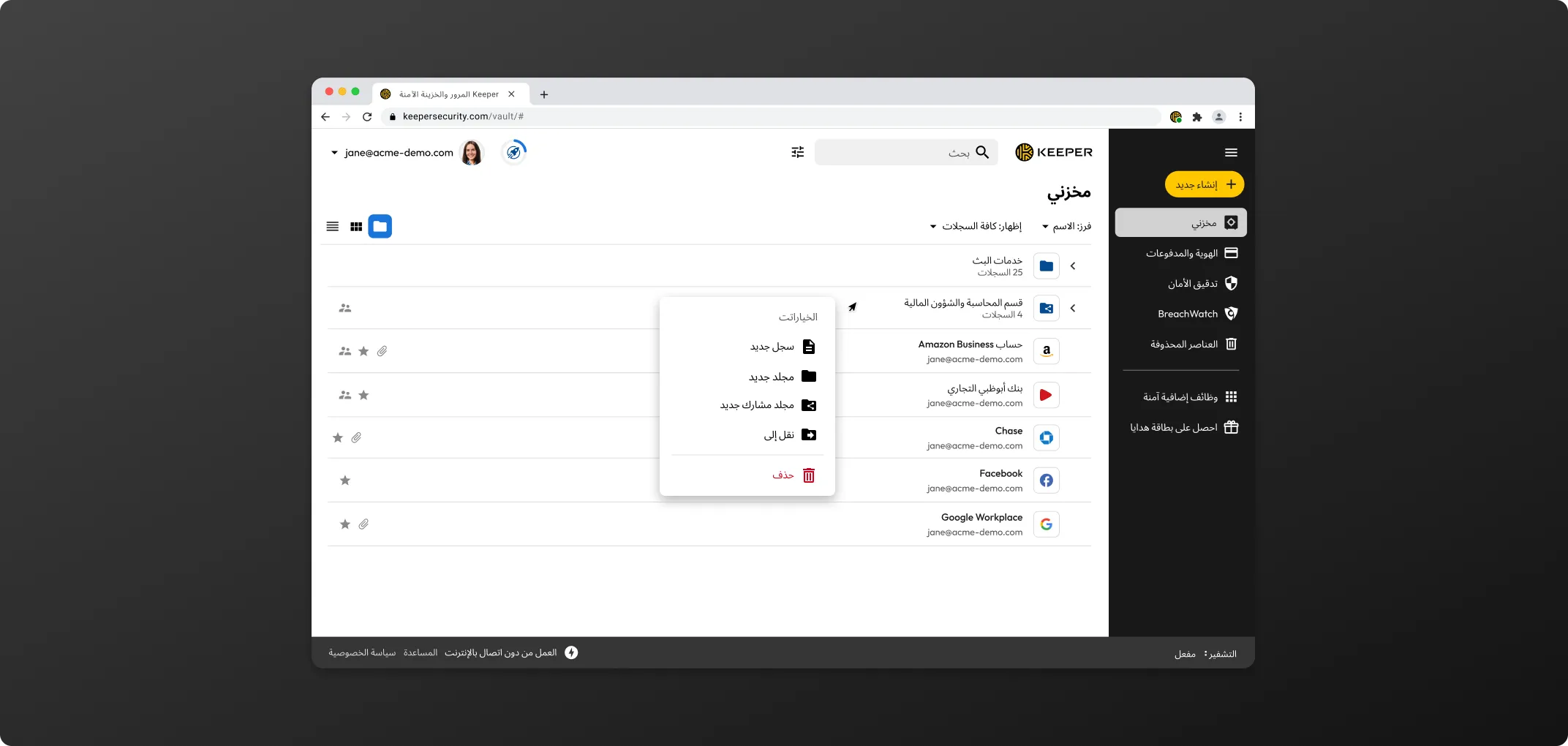This screenshot has height=746, width=1568.
Task: Switch to list view
Action: coord(332,227)
